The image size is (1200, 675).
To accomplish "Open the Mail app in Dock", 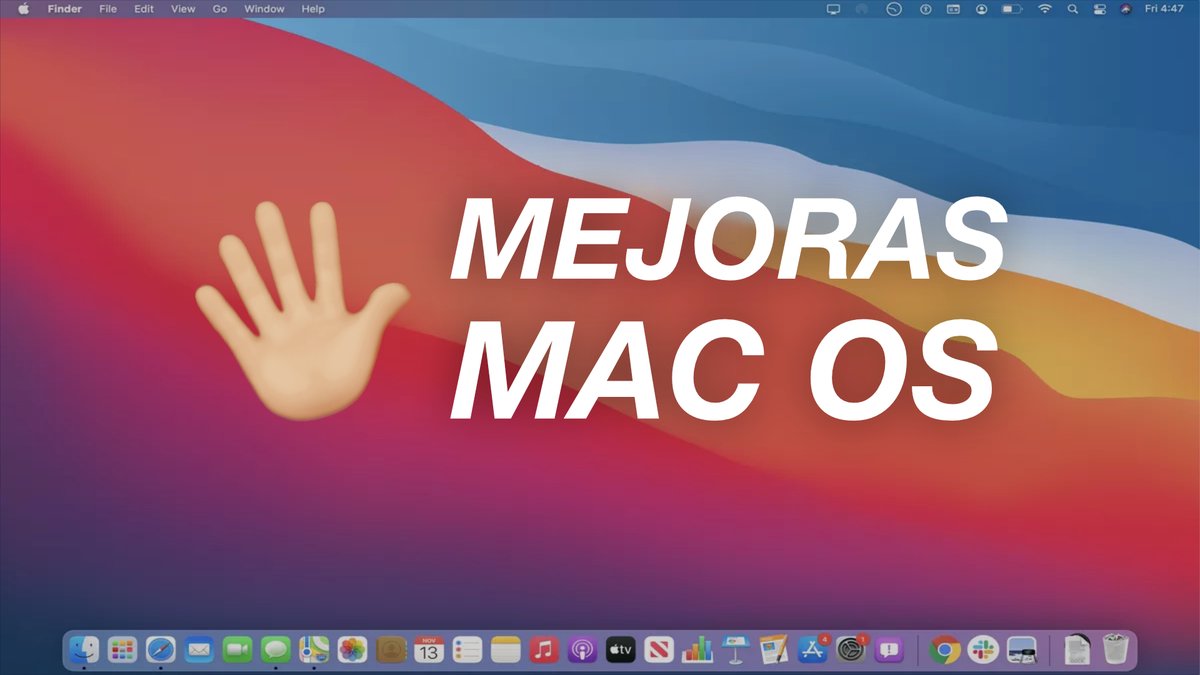I will pyautogui.click(x=199, y=650).
